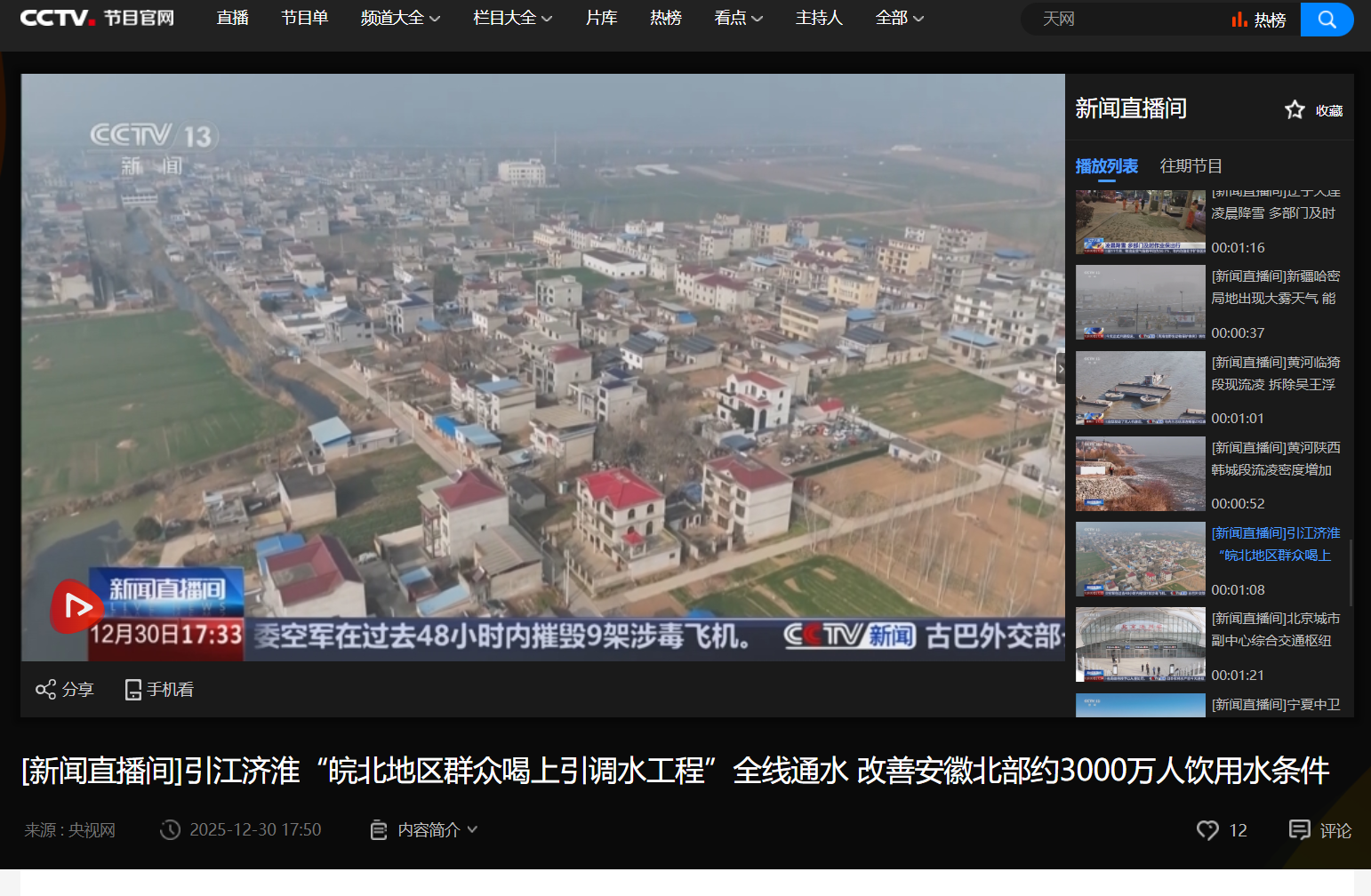Like the video with heart icon

(x=1207, y=829)
